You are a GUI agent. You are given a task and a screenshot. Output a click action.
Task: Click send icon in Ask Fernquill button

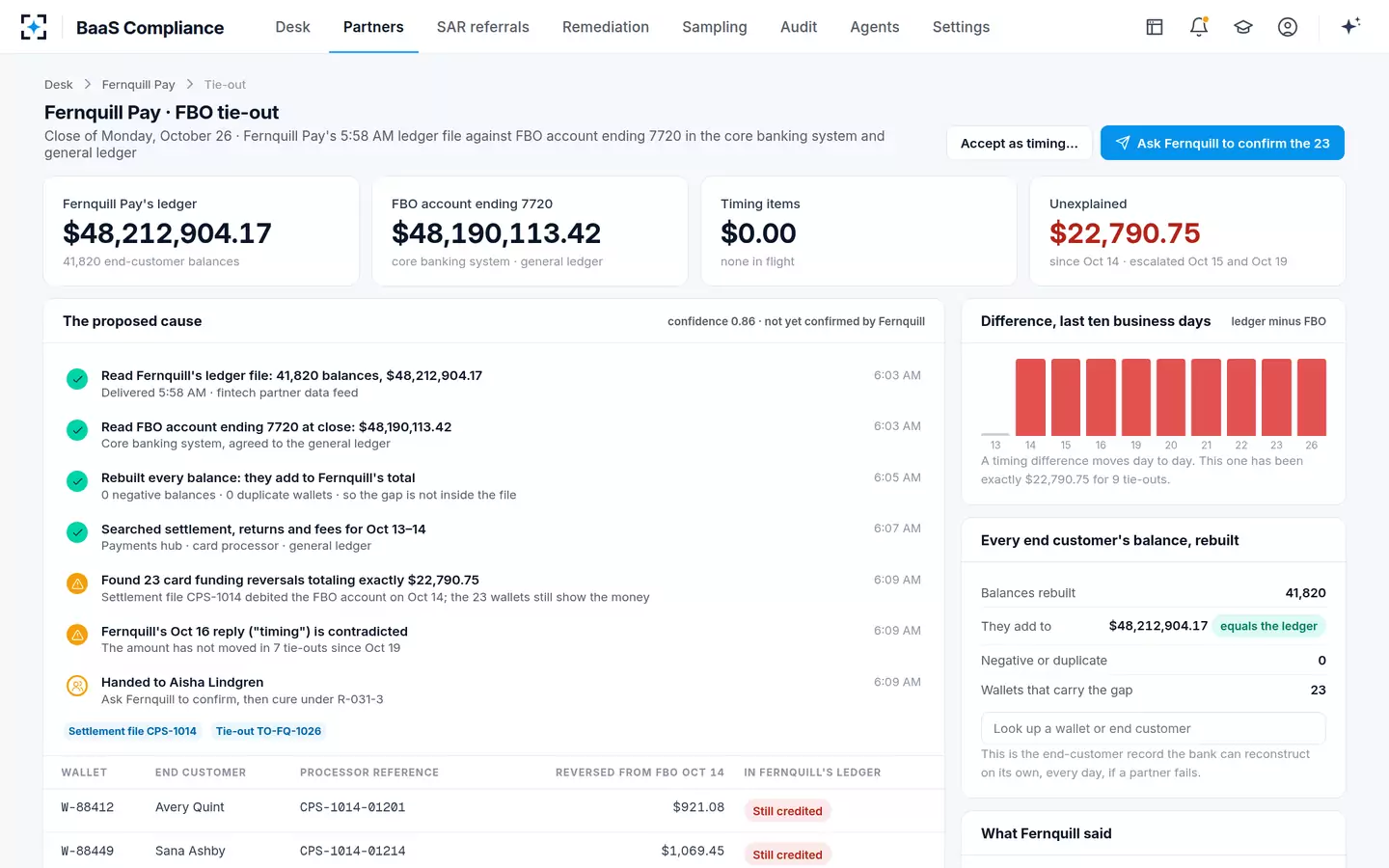coord(1123,143)
